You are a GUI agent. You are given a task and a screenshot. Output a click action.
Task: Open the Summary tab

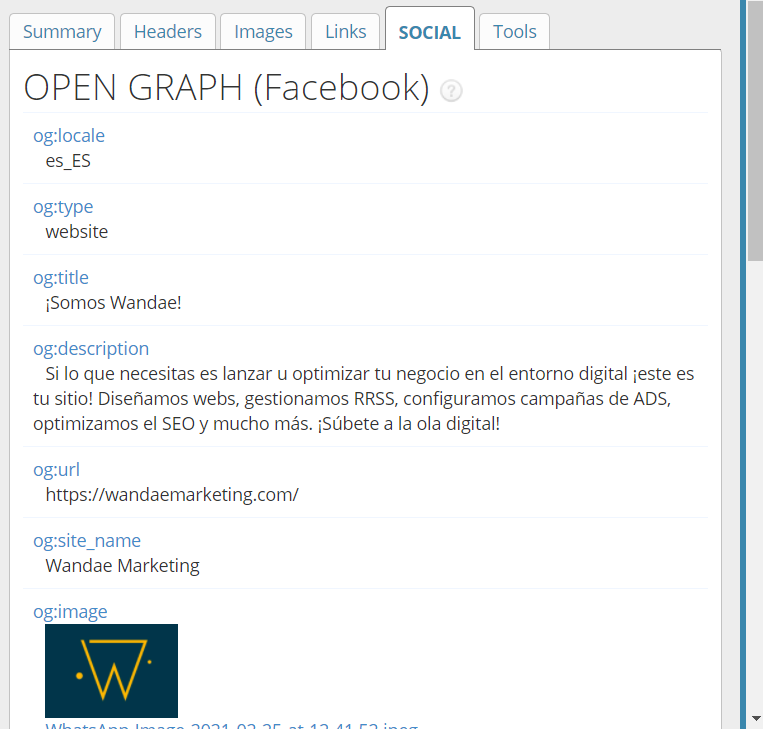[62, 32]
